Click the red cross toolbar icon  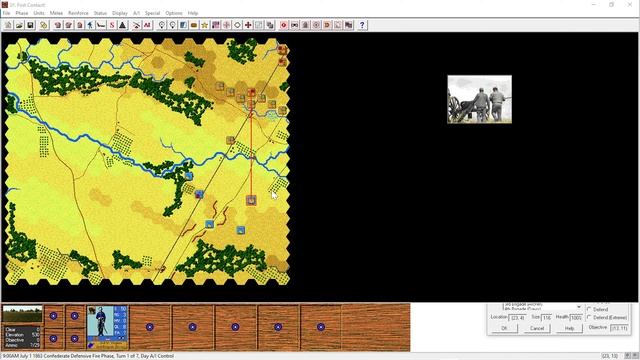pyautogui.click(x=248, y=25)
